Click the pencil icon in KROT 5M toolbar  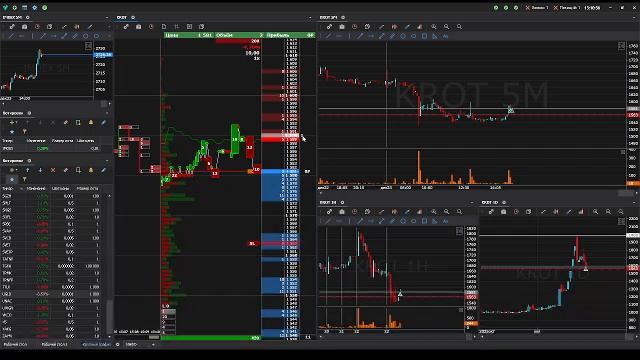click(x=407, y=27)
